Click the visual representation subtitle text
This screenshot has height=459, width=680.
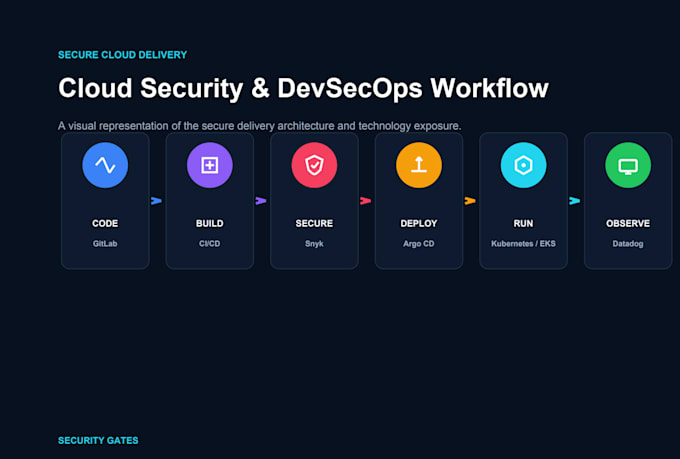pos(259,126)
